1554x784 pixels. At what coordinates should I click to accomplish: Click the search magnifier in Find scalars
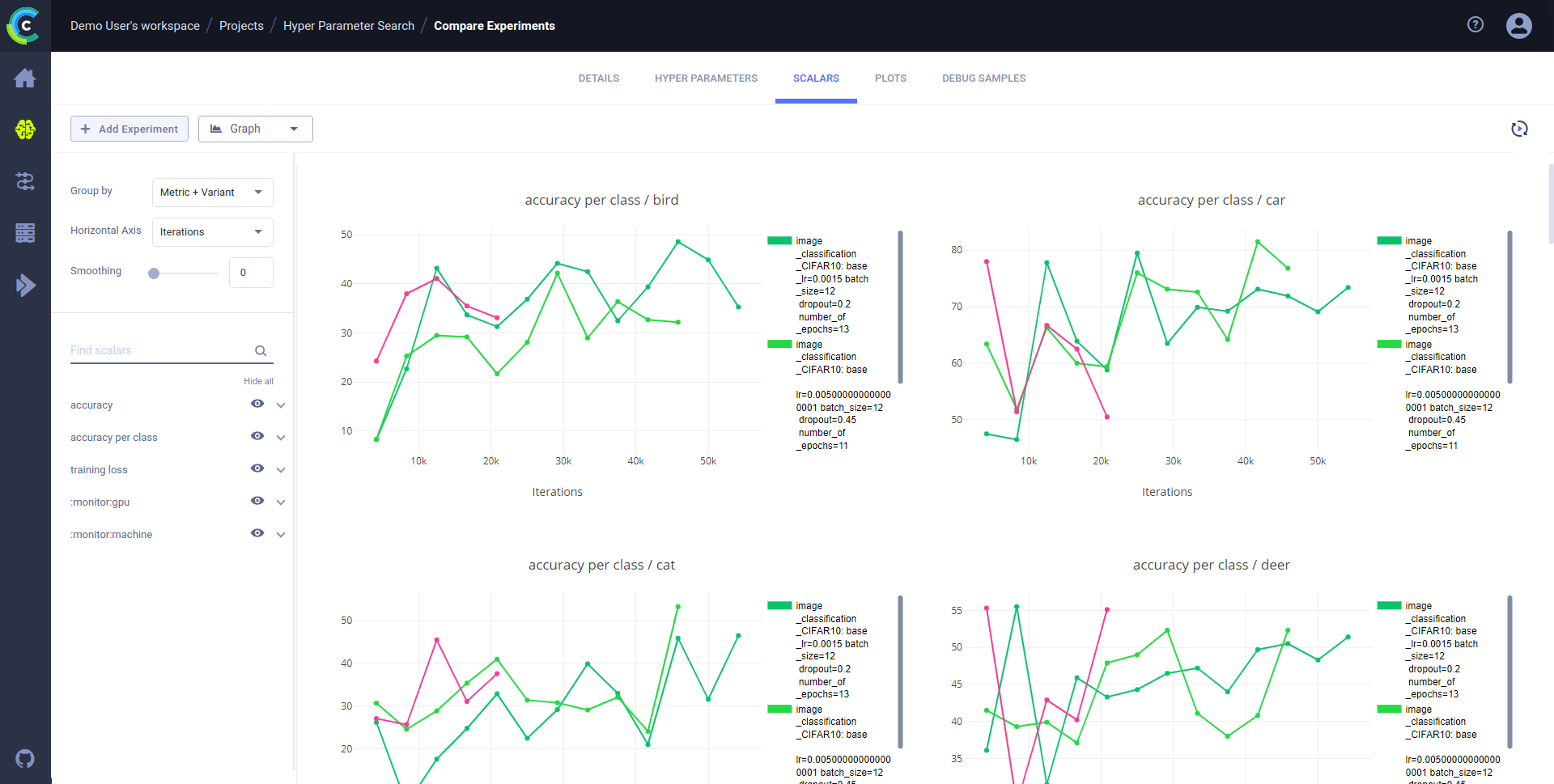(x=261, y=350)
